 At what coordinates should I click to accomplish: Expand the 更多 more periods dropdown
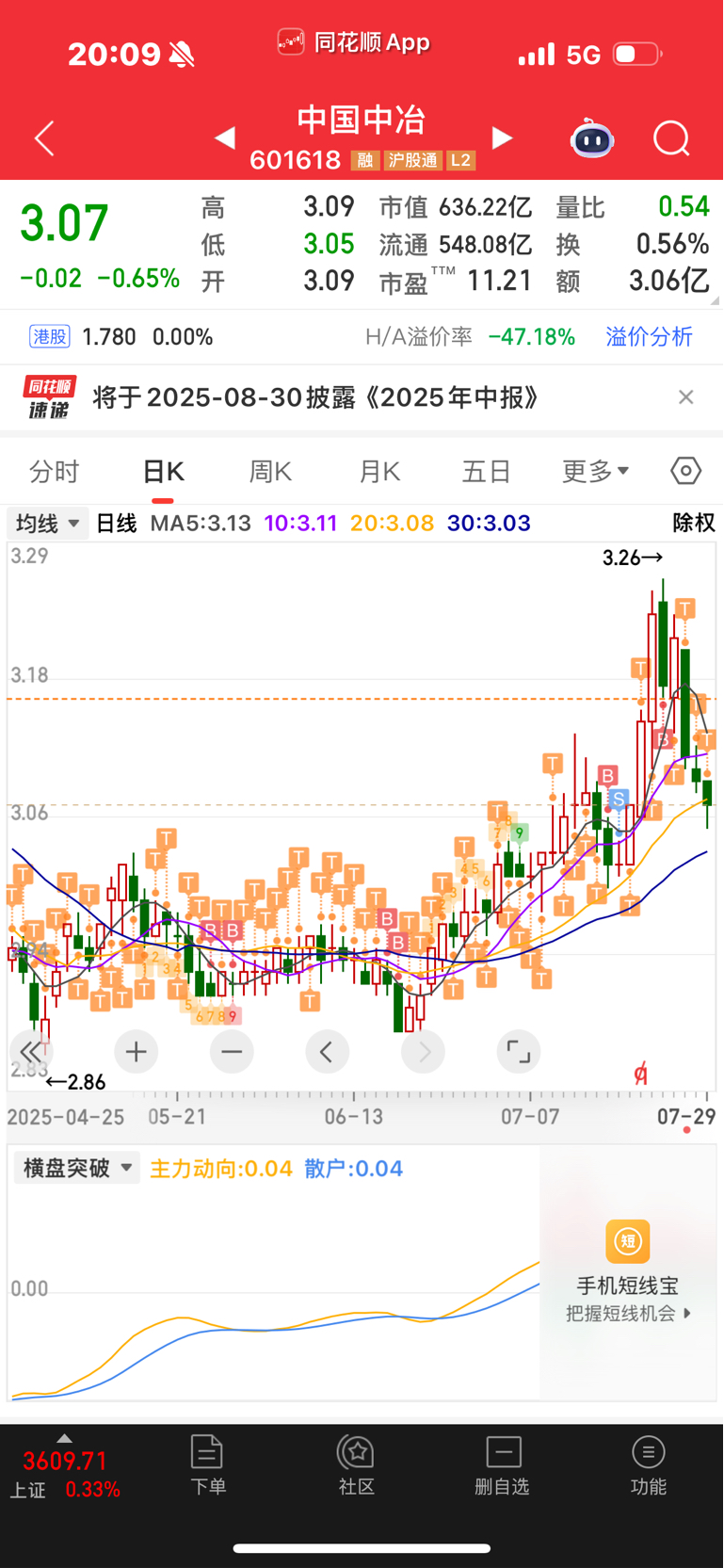pos(595,471)
